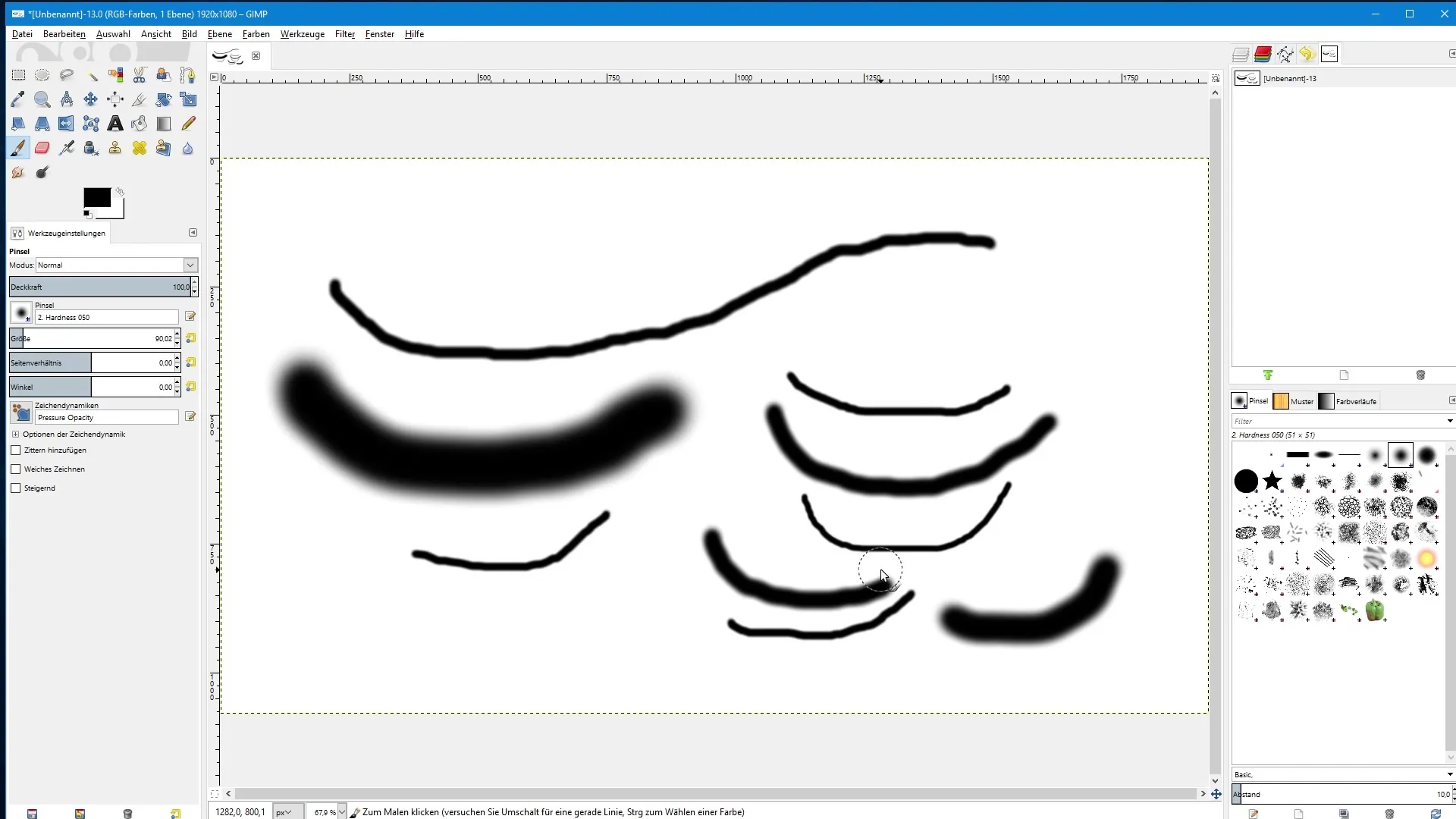Adjust the Deckkraft opacity slider
This screenshot has width=1456, height=819.
99,287
